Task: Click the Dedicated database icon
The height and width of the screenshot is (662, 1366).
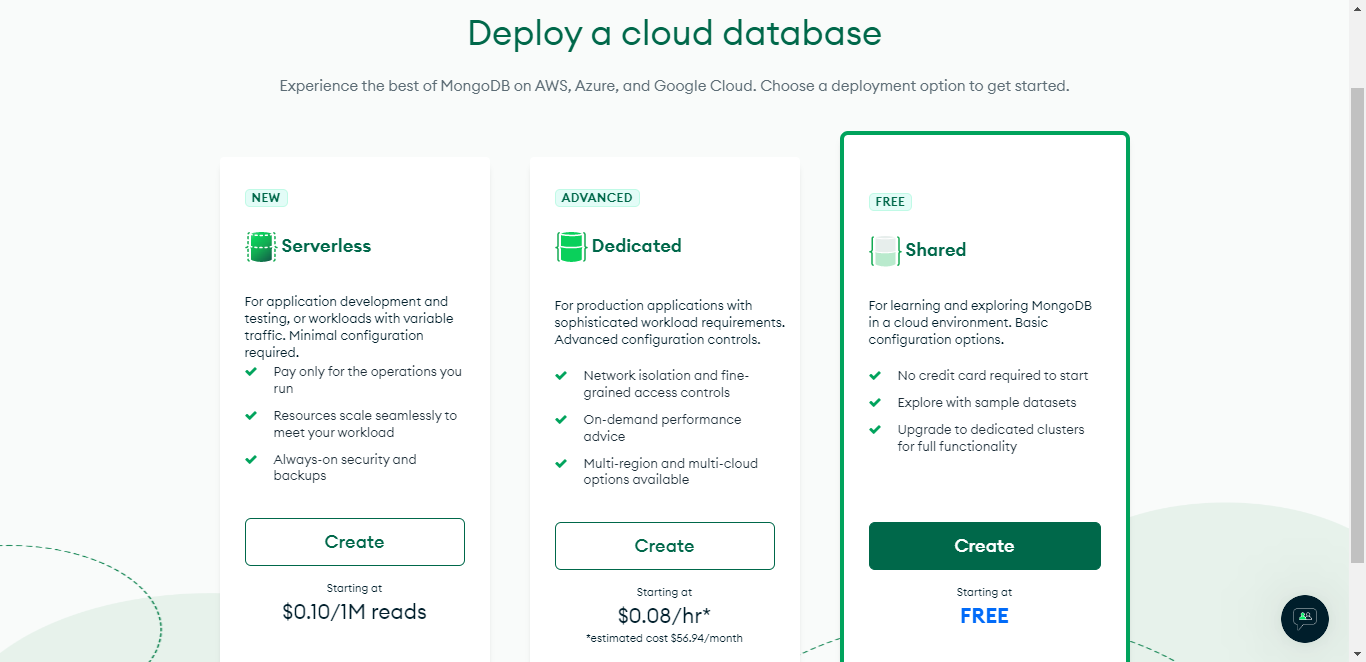Action: click(x=571, y=247)
